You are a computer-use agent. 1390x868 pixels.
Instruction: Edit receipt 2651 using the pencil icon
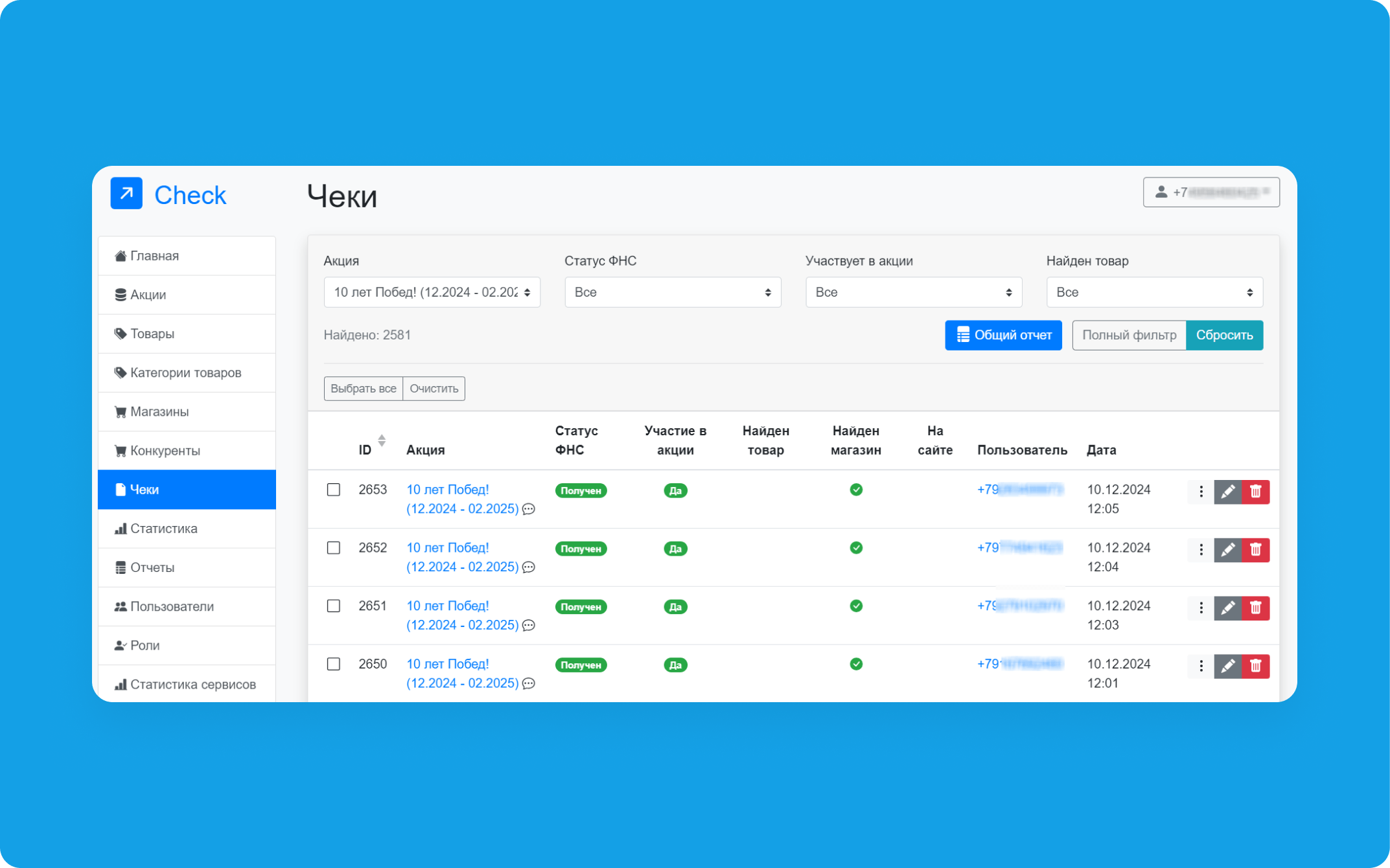[1227, 608]
